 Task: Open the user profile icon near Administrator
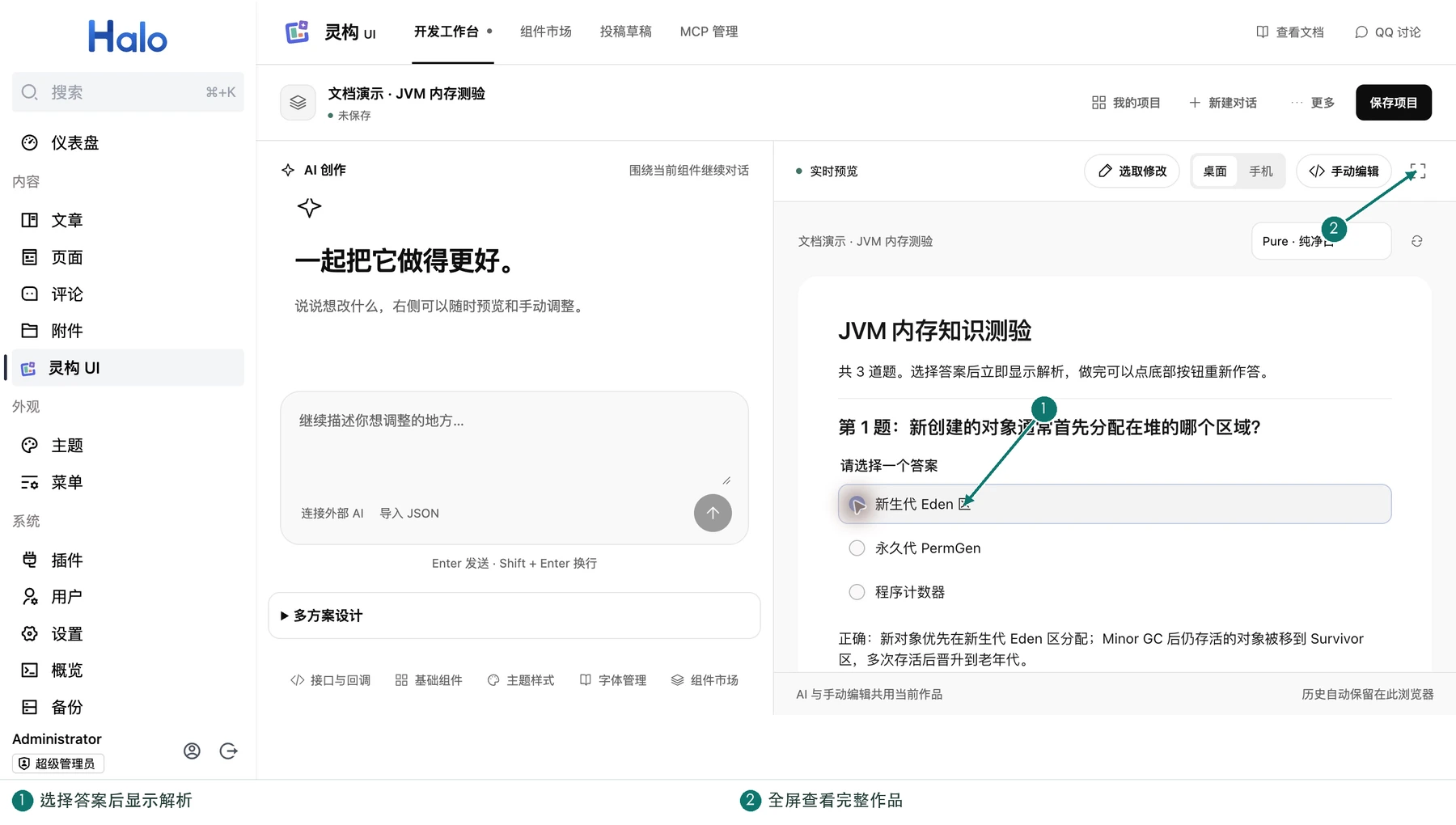192,751
